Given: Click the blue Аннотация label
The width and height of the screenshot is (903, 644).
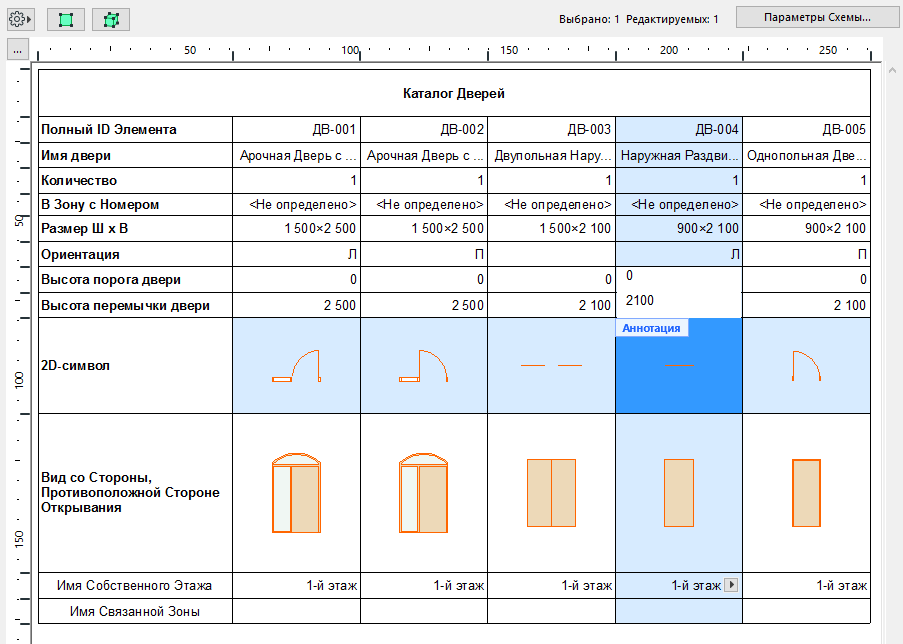Looking at the screenshot, I should [x=651, y=328].
